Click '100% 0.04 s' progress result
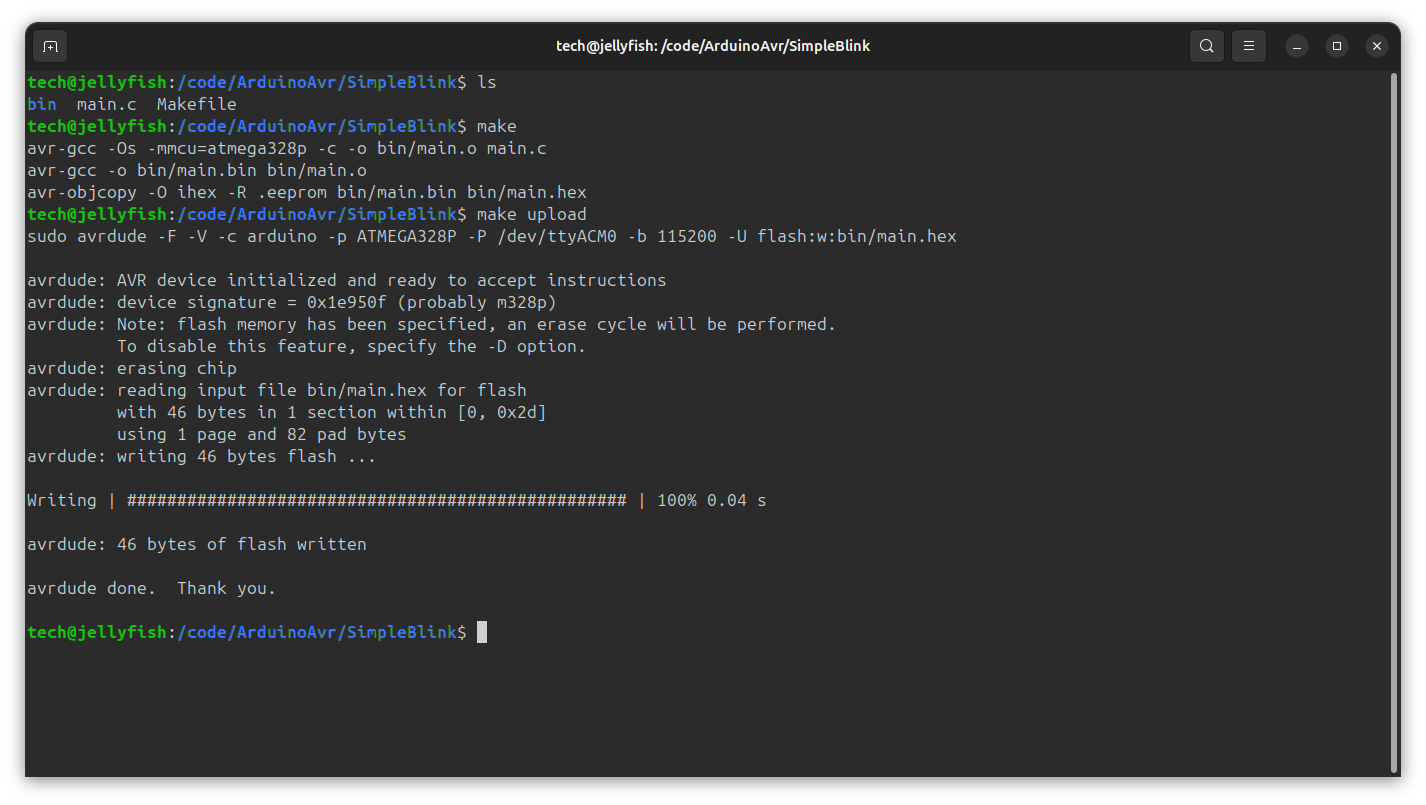This screenshot has width=1426, height=805. 711,500
